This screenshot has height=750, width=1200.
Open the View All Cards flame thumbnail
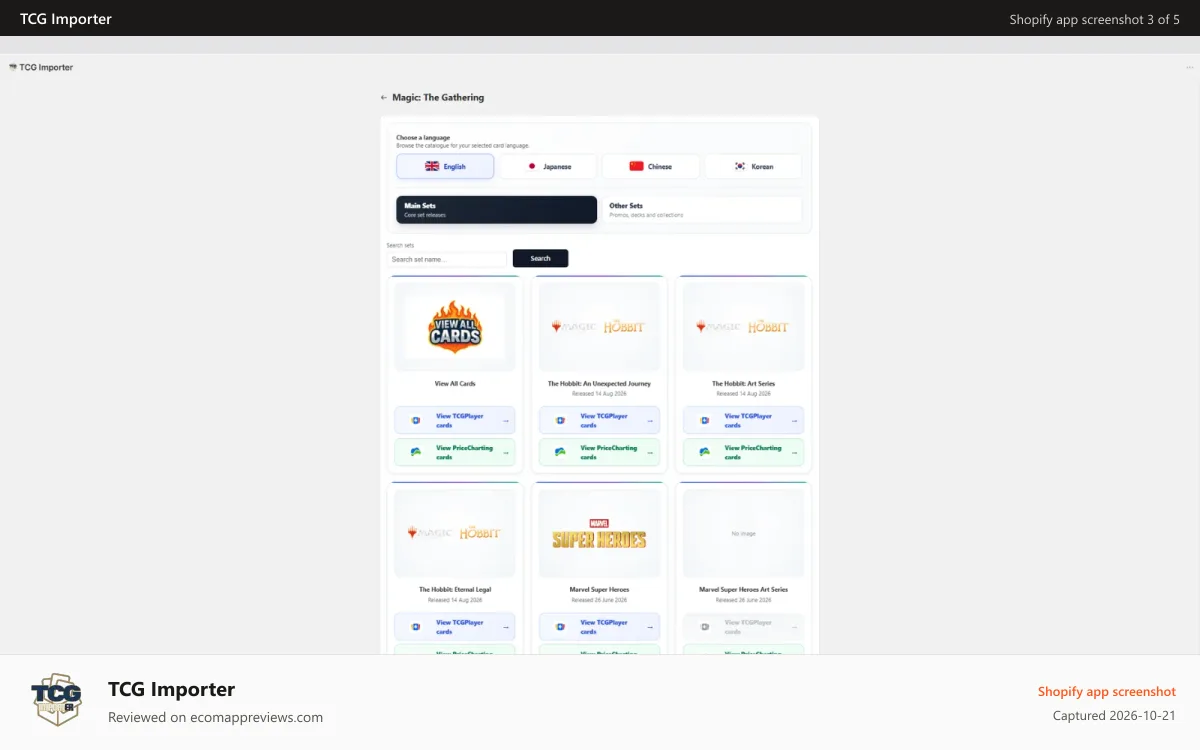click(455, 326)
